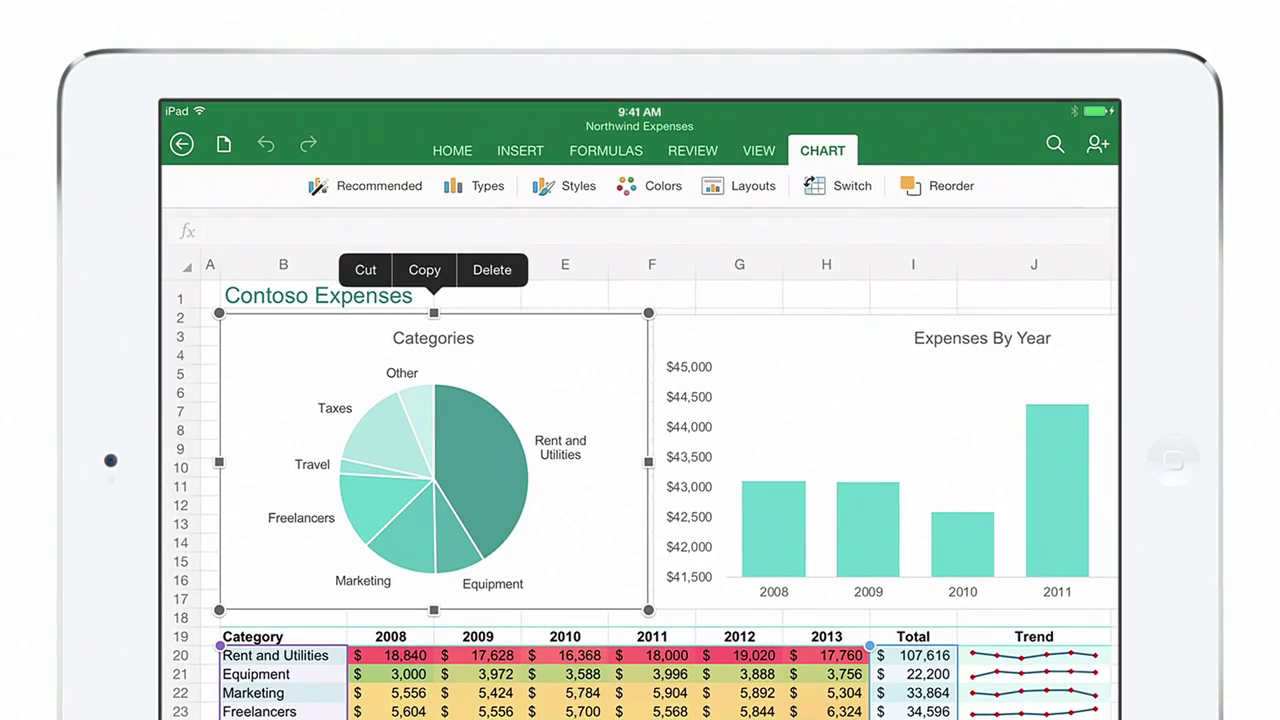The width and height of the screenshot is (1280, 720).
Task: Open chart Types icon
Action: click(x=453, y=186)
